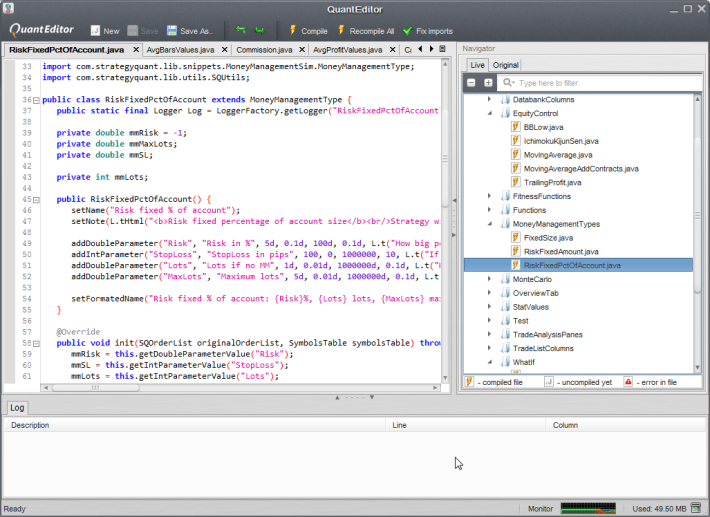Collapse init method fold at line 58
The image size is (710, 517).
click(37, 344)
